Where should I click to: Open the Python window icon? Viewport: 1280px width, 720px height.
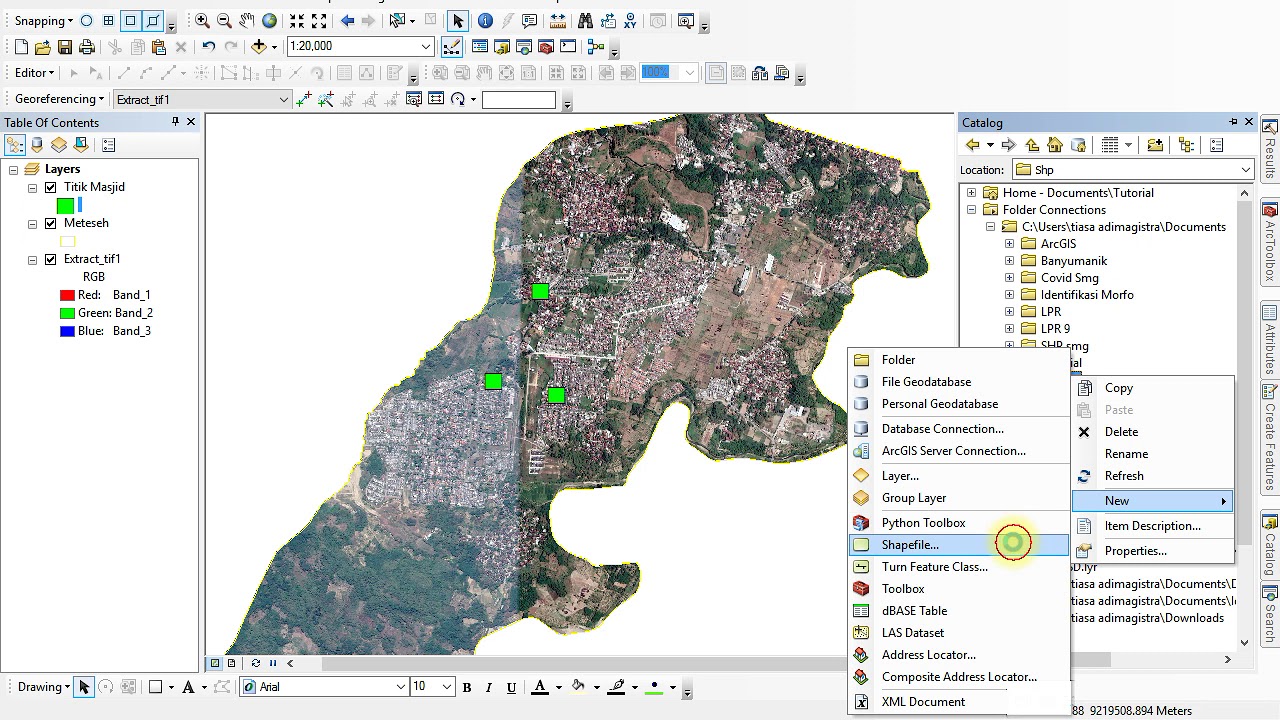tap(568, 47)
